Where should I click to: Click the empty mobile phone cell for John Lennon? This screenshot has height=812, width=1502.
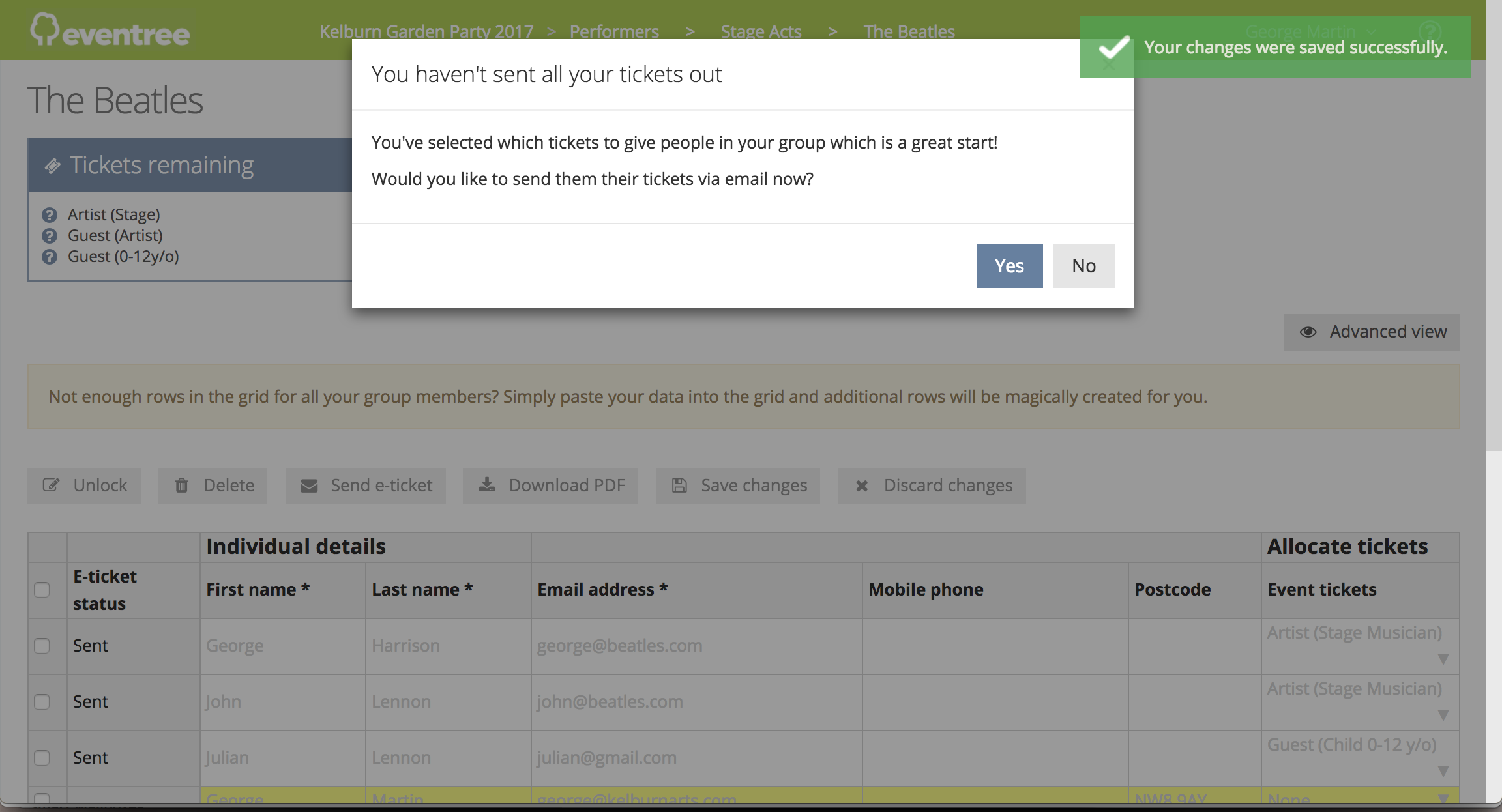[x=995, y=703]
